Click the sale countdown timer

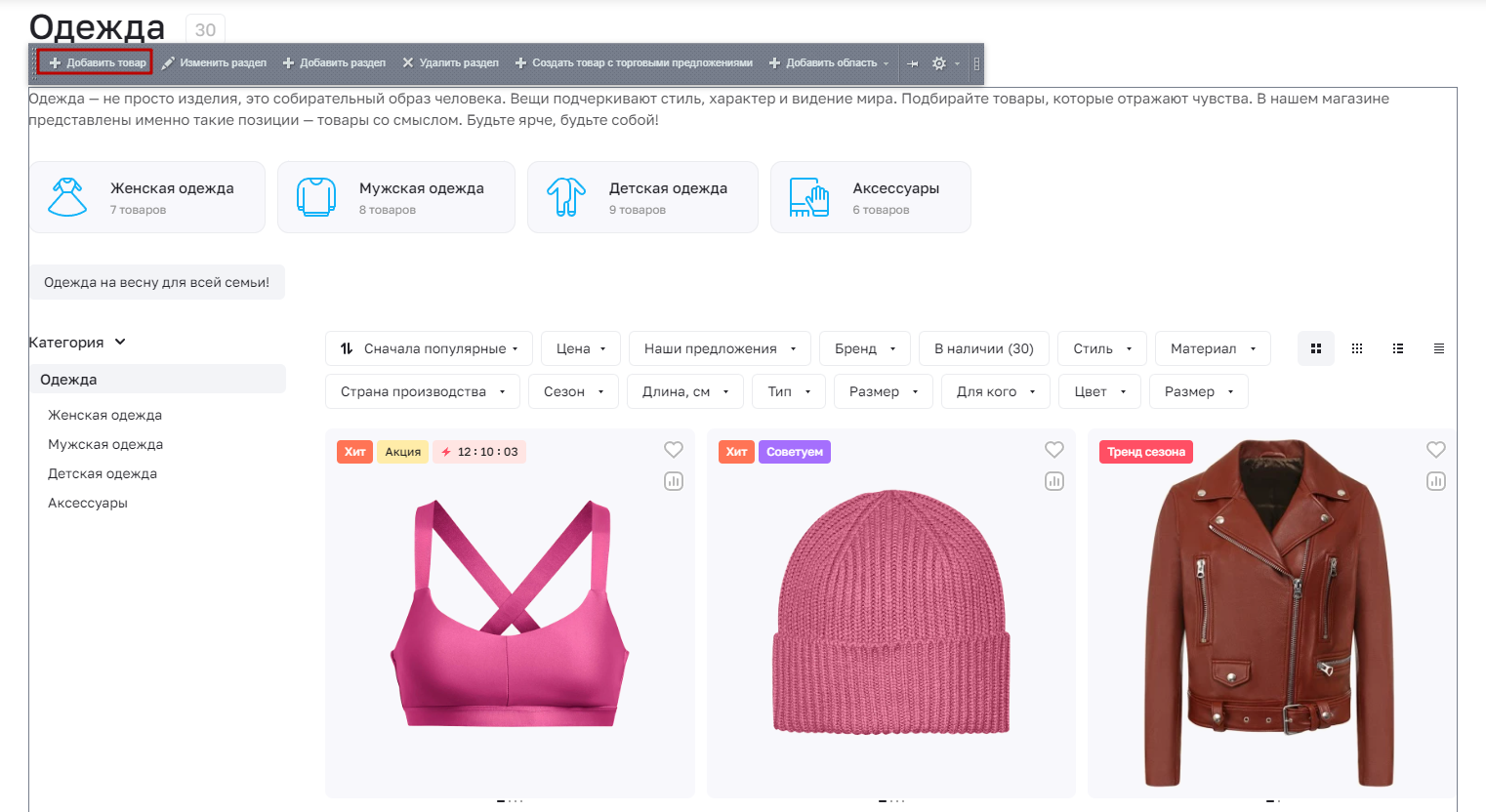[x=479, y=452]
